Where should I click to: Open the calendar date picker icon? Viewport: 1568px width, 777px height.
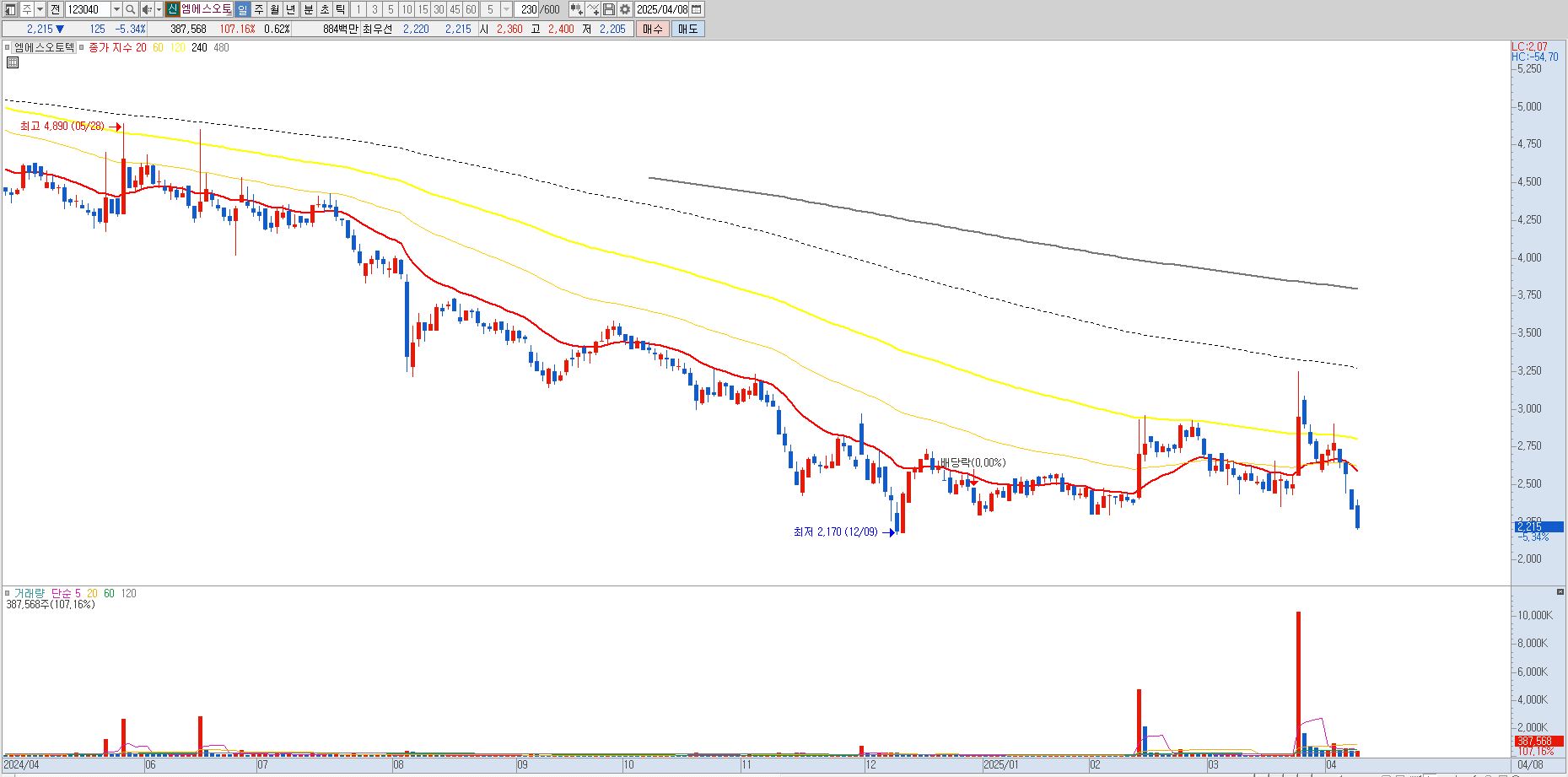click(x=697, y=9)
